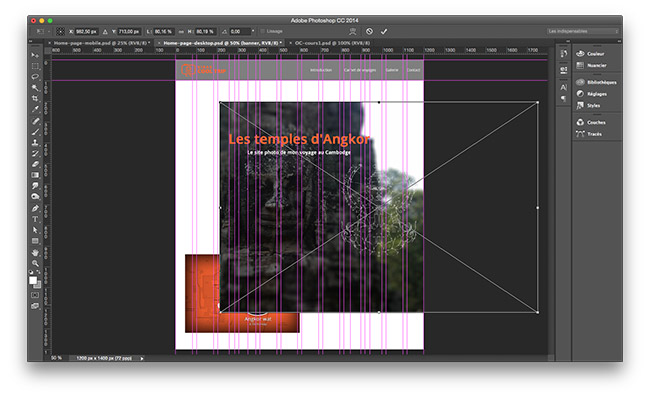Select the Crop tool

35,98
